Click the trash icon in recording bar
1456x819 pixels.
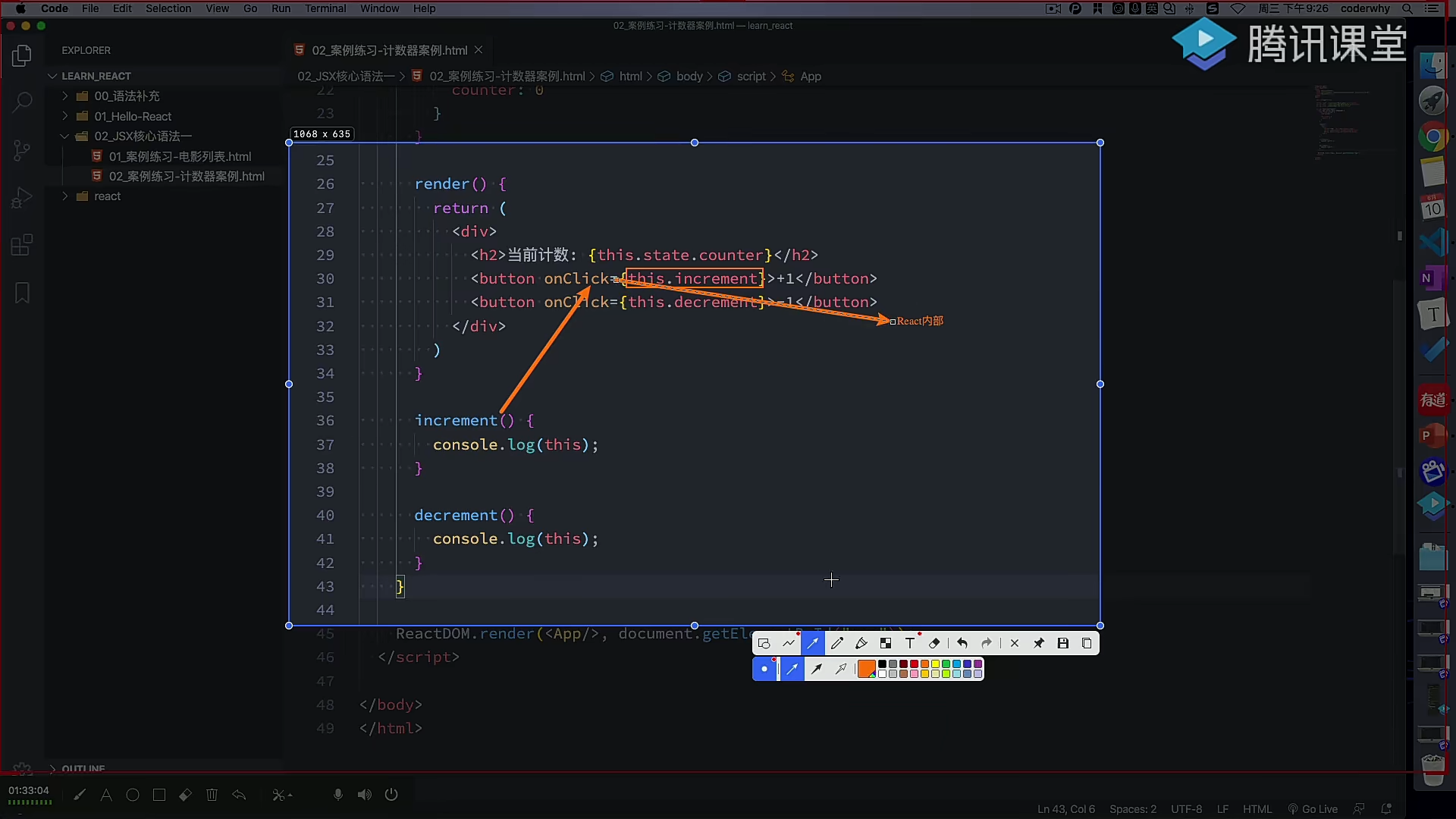212,795
